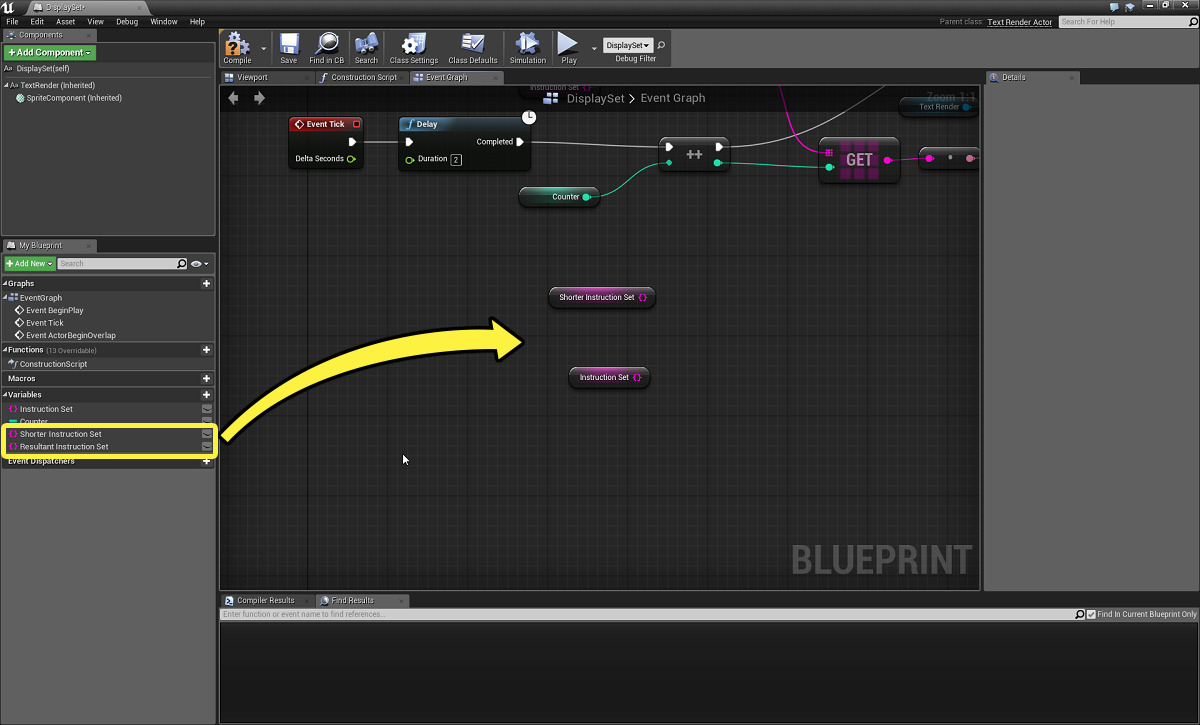Click Find in CB icon
This screenshot has height=725, width=1200.
(x=326, y=46)
